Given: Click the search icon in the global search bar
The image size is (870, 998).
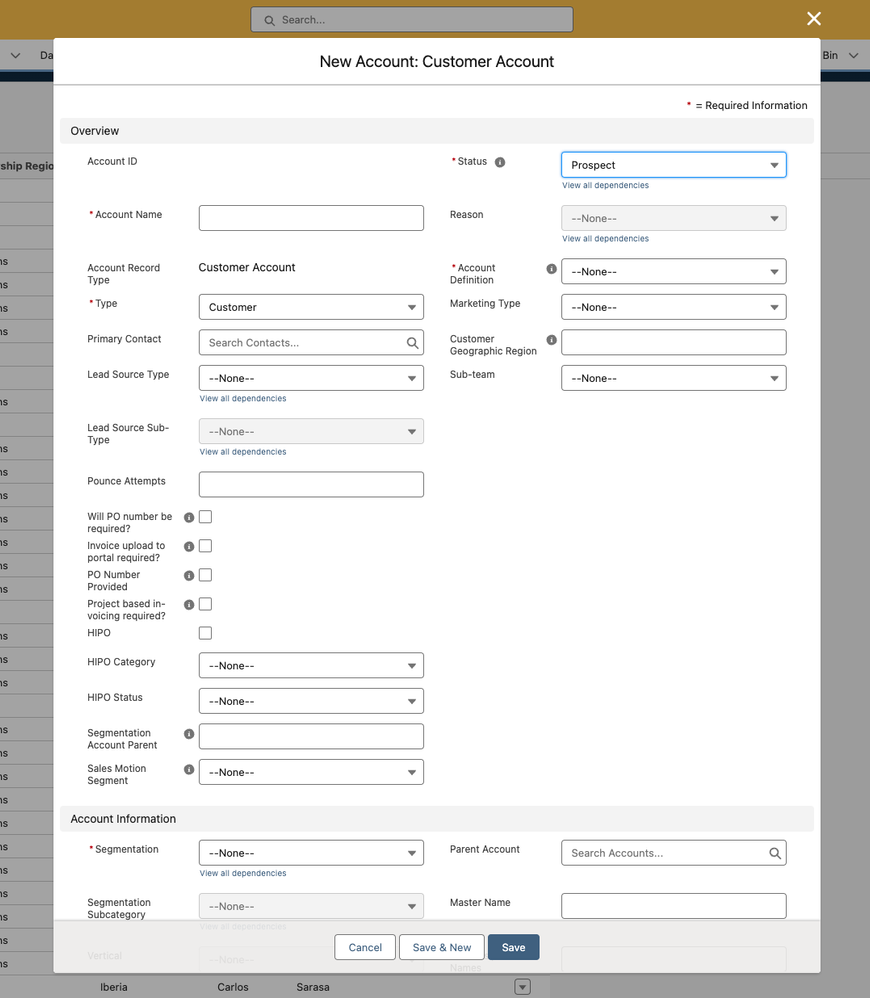Looking at the screenshot, I should point(269,20).
